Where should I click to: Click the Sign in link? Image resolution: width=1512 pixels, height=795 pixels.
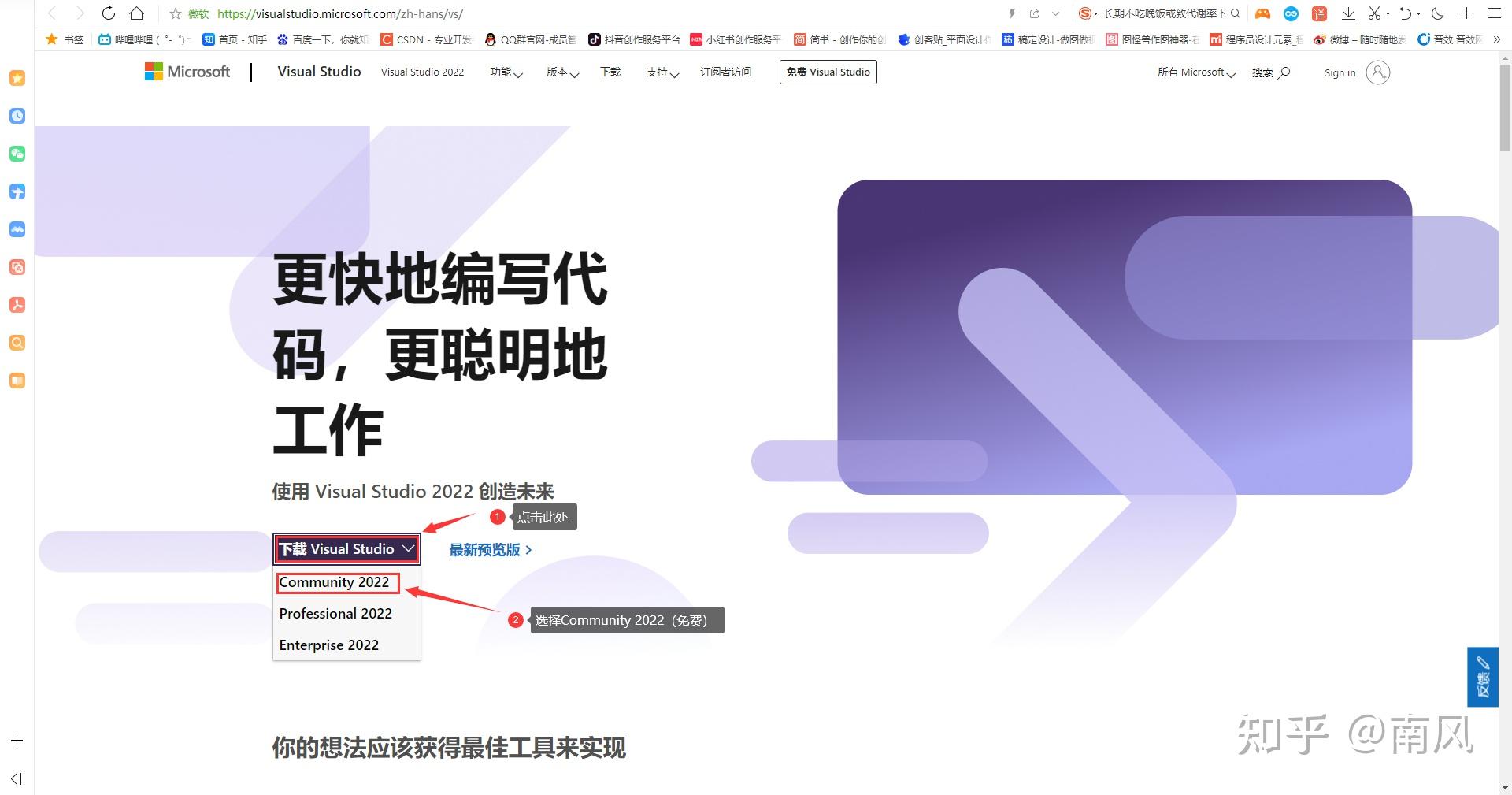(x=1340, y=72)
